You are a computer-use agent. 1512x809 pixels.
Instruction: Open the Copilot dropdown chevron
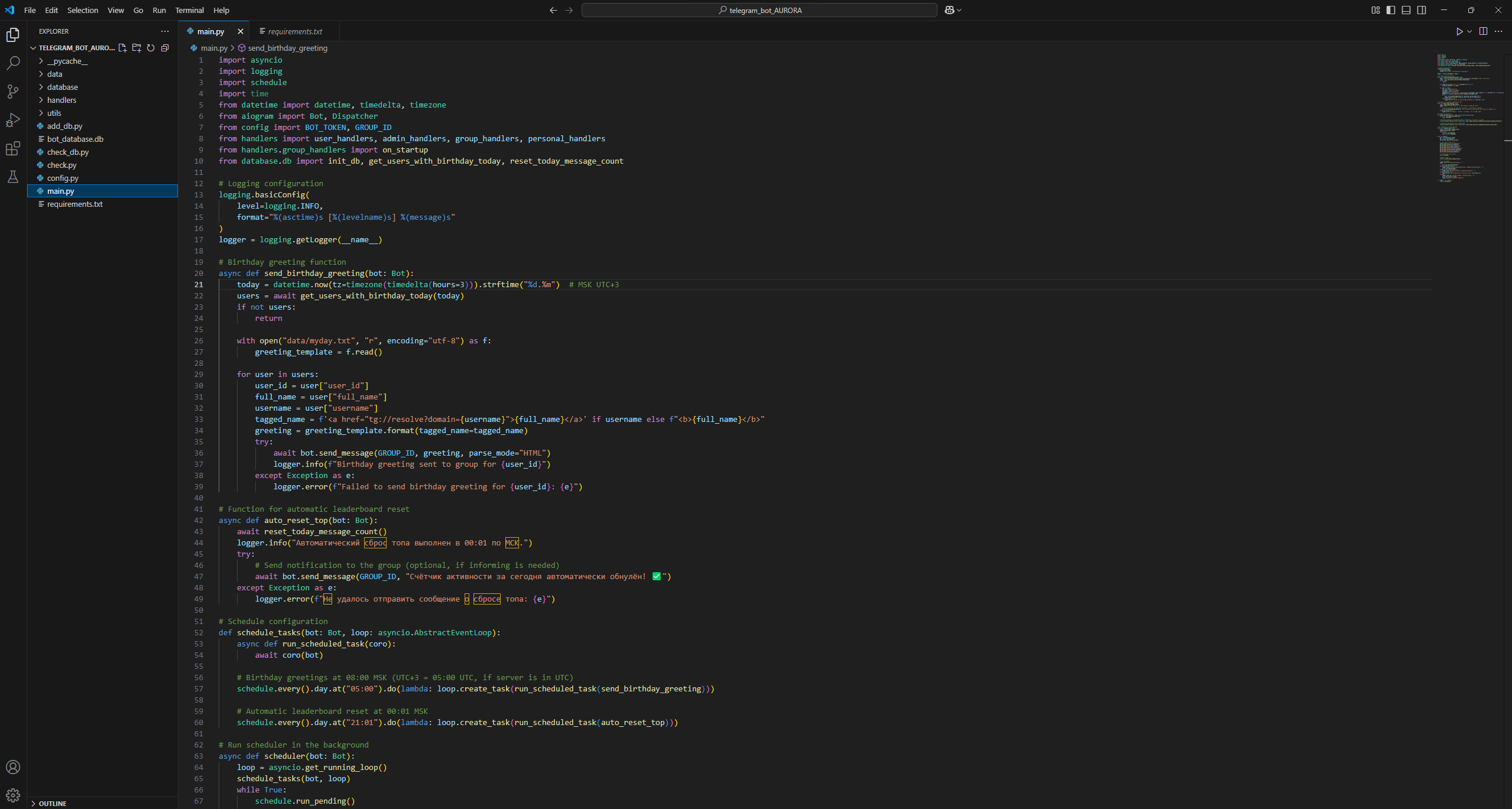[x=959, y=10]
